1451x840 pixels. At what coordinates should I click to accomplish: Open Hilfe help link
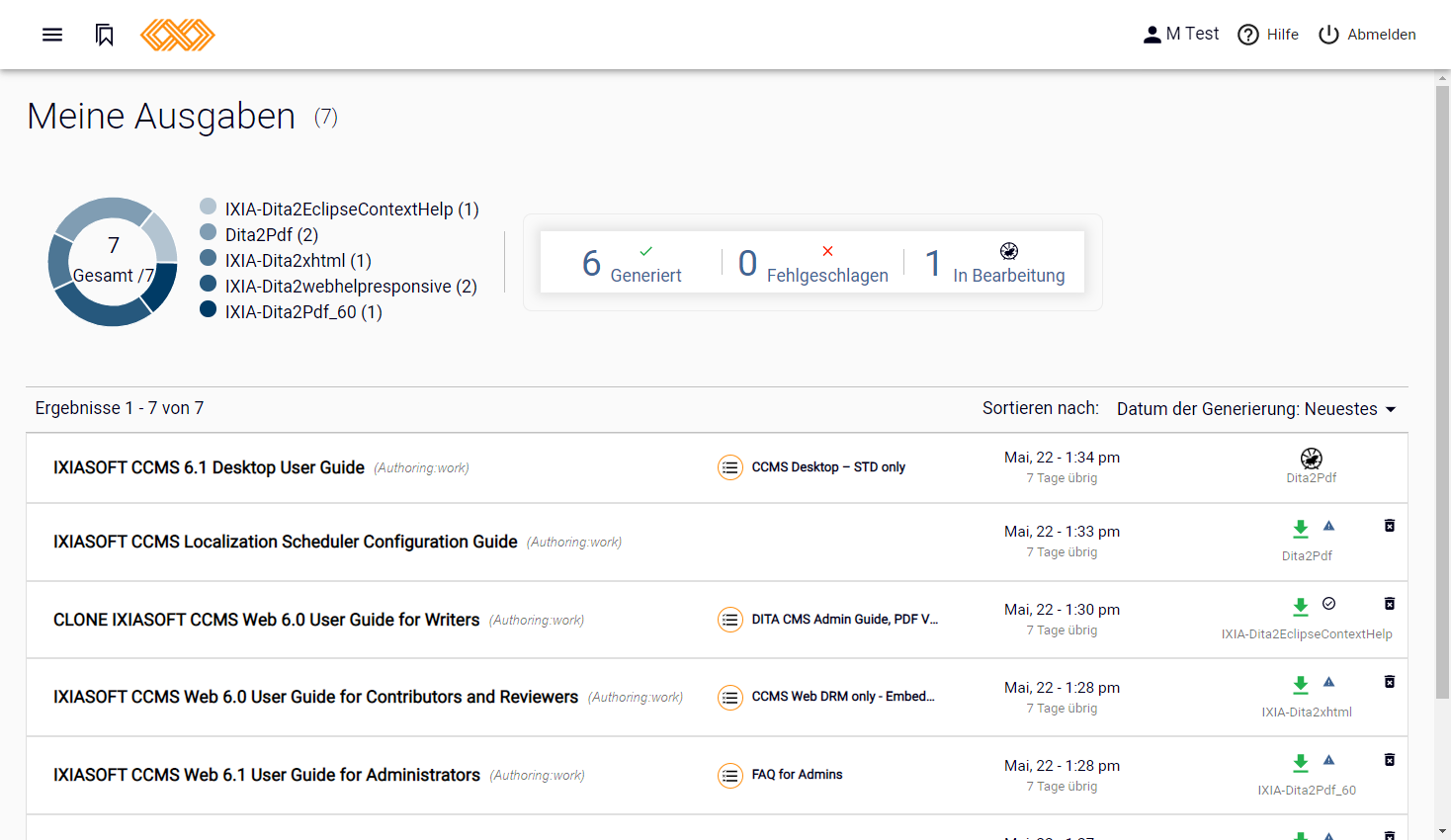coord(1268,35)
